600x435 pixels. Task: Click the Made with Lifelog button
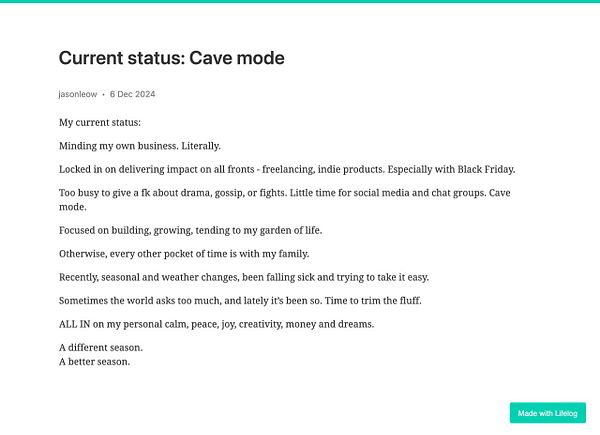[x=548, y=413]
